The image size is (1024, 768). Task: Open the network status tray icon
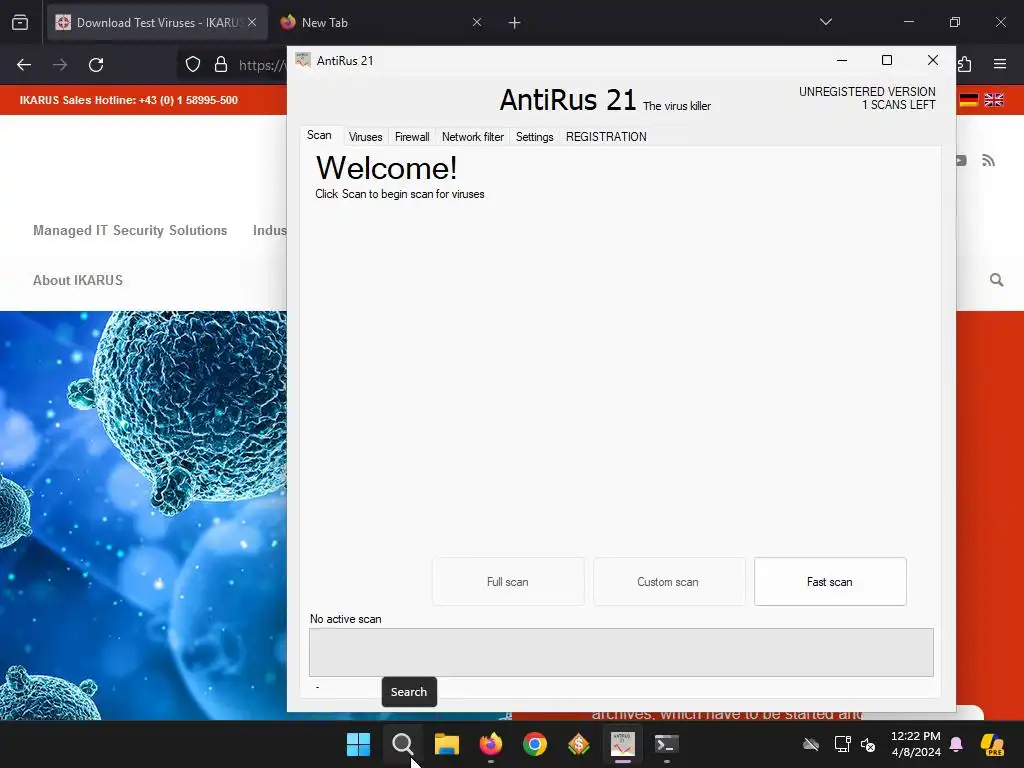click(x=842, y=744)
